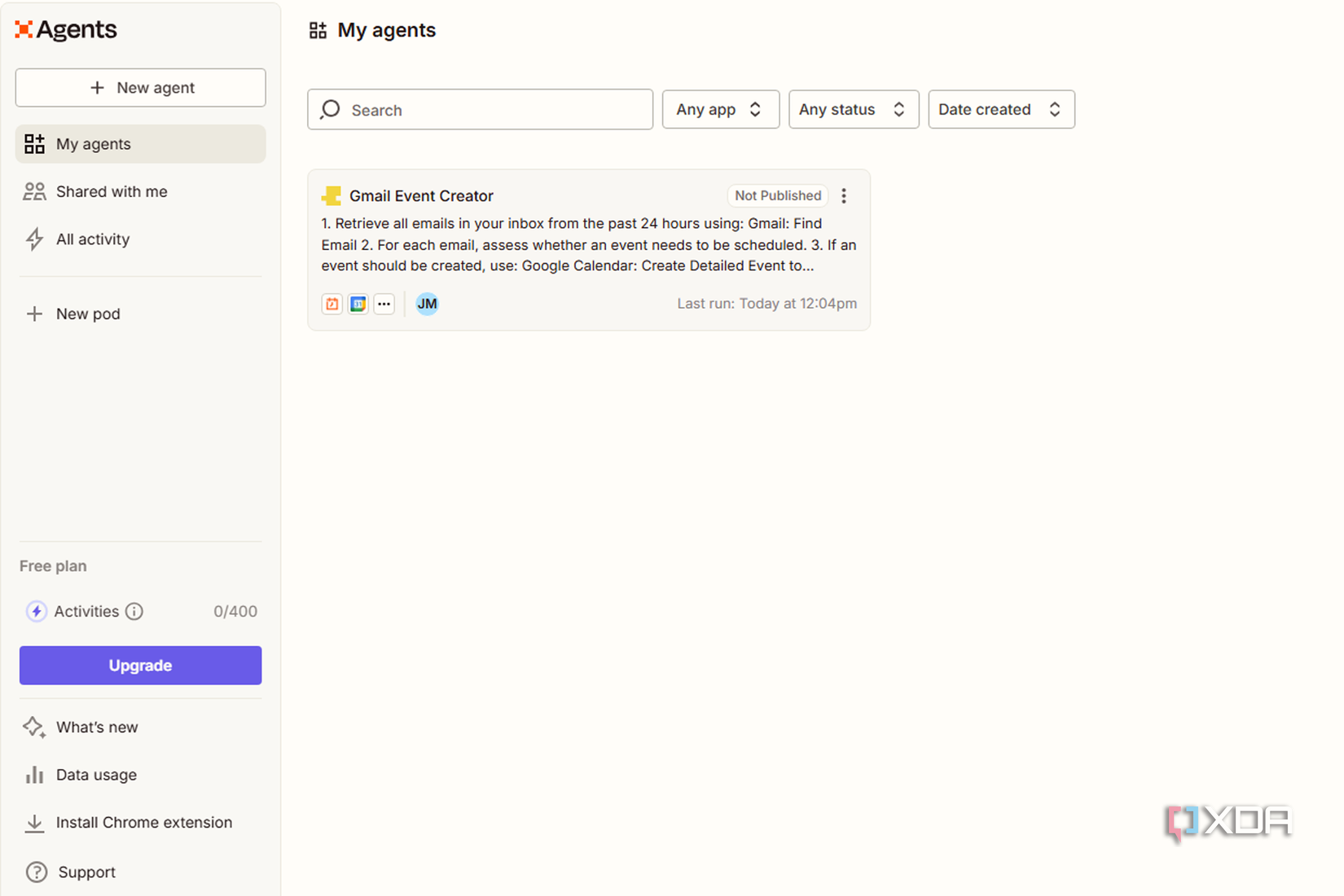Go to All activity page
The height and width of the screenshot is (896, 1344).
pos(93,239)
